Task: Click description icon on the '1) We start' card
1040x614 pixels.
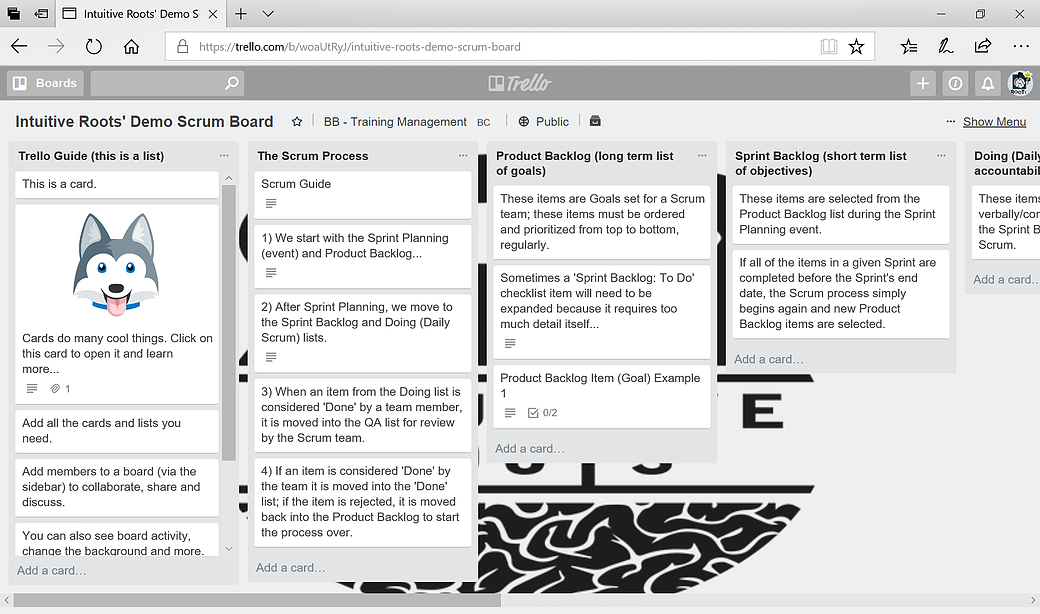Action: pos(271,273)
